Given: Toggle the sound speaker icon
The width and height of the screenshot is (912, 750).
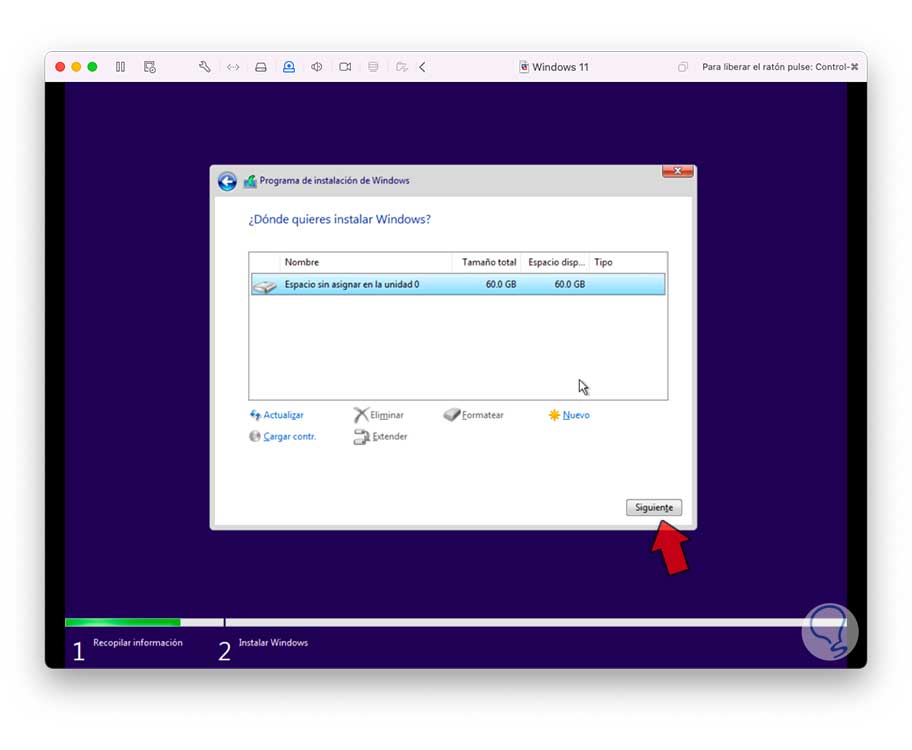Looking at the screenshot, I should (316, 67).
